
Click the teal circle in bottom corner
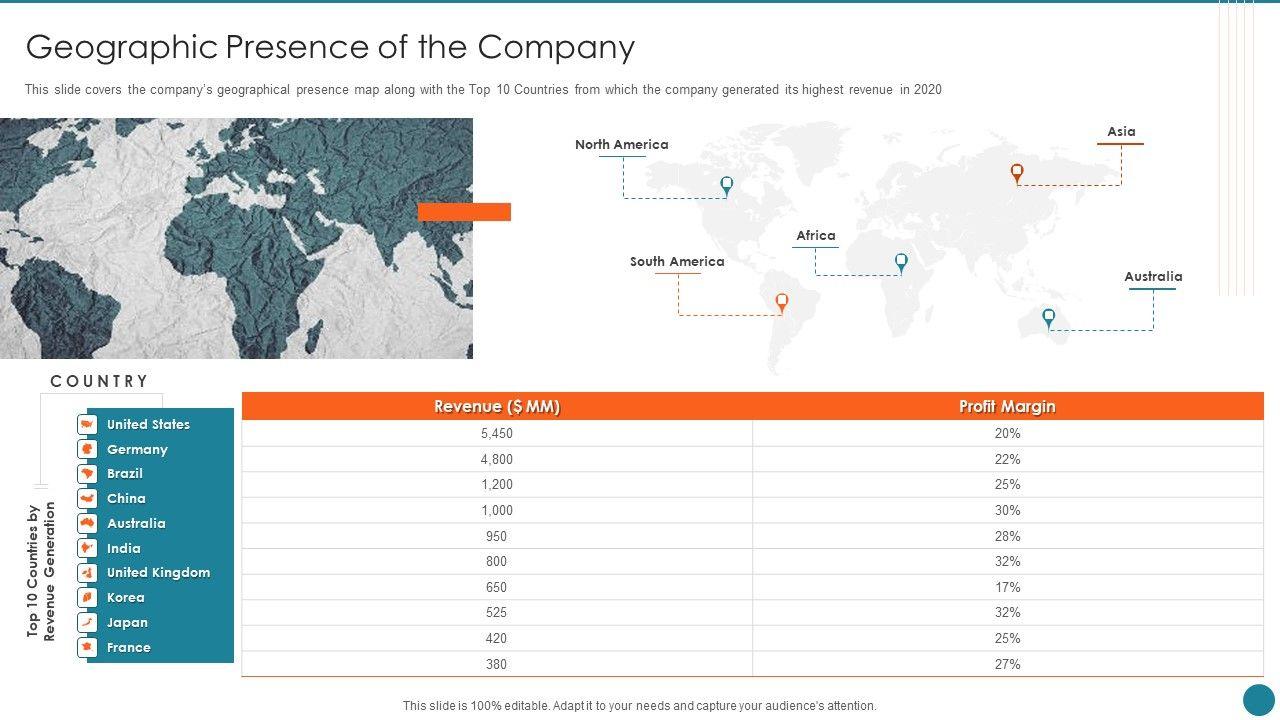click(x=1258, y=699)
